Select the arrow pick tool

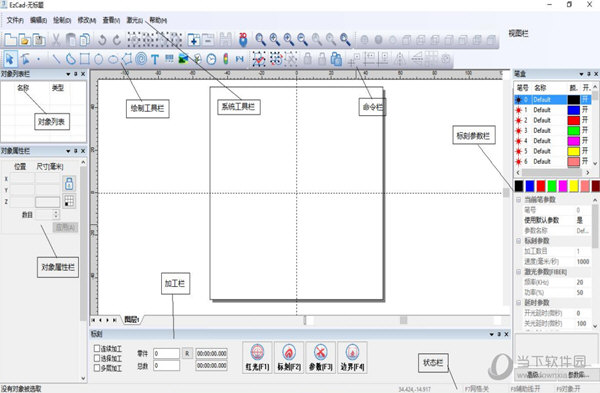coord(10,59)
